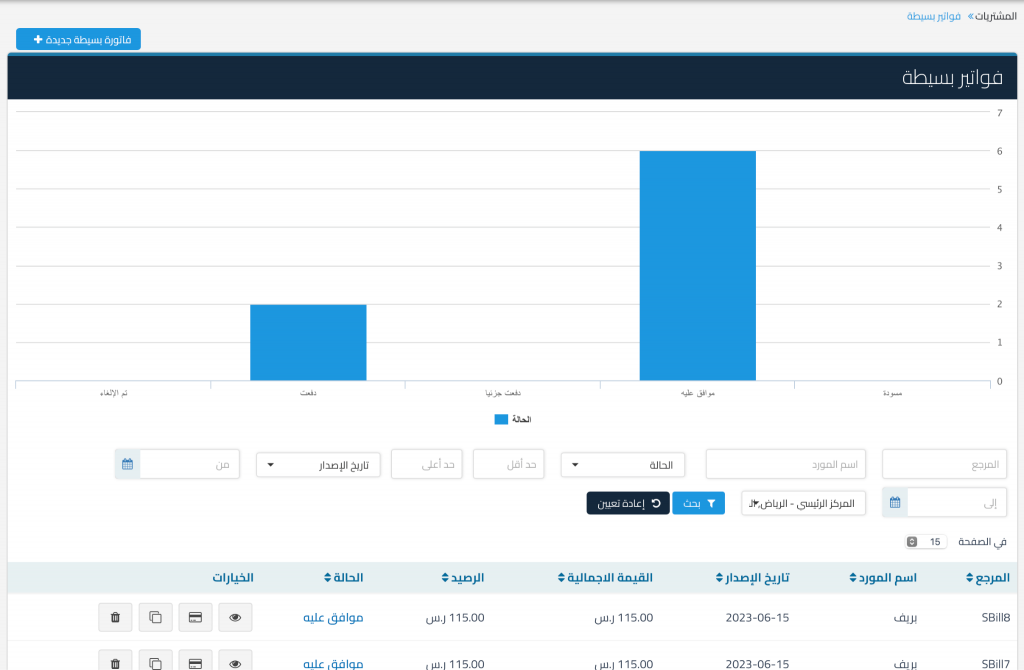Sort by تاريخ الإصدار column sort arrows

tap(720, 578)
